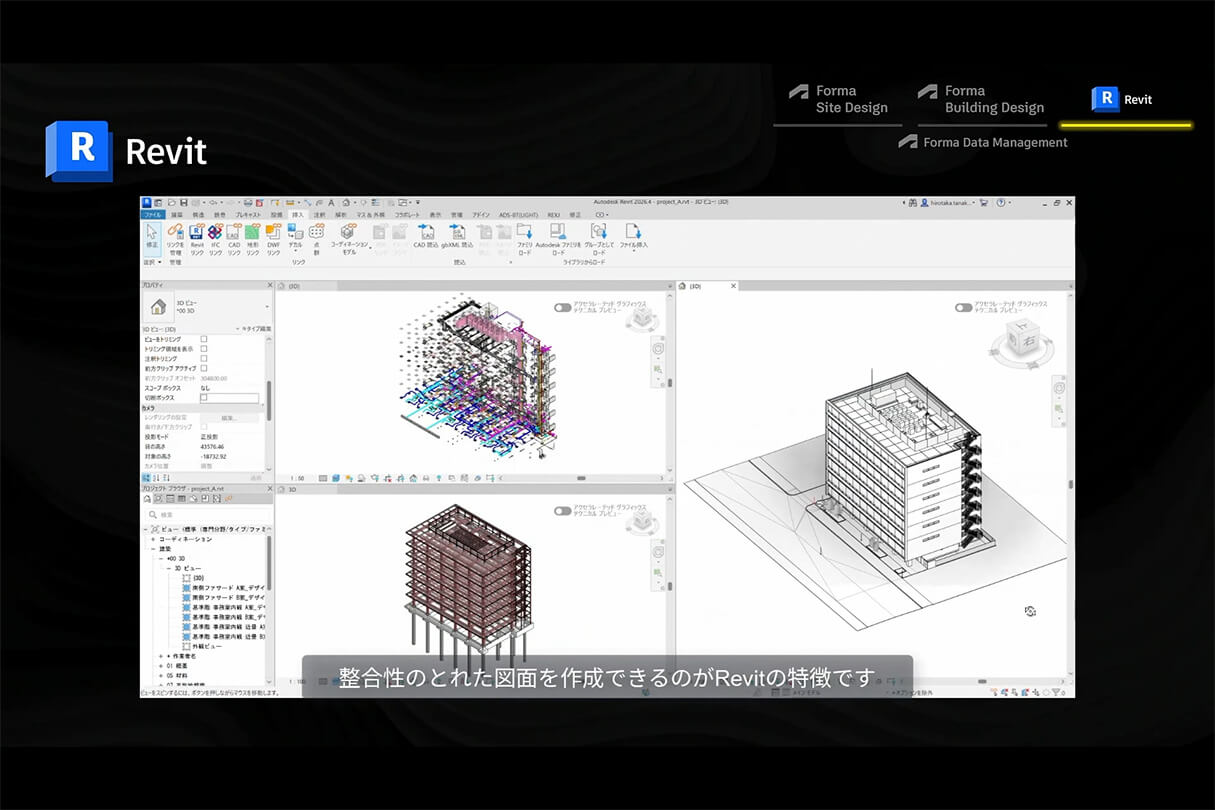
Task: Click the shopping cart icon in title bar
Action: 984,202
